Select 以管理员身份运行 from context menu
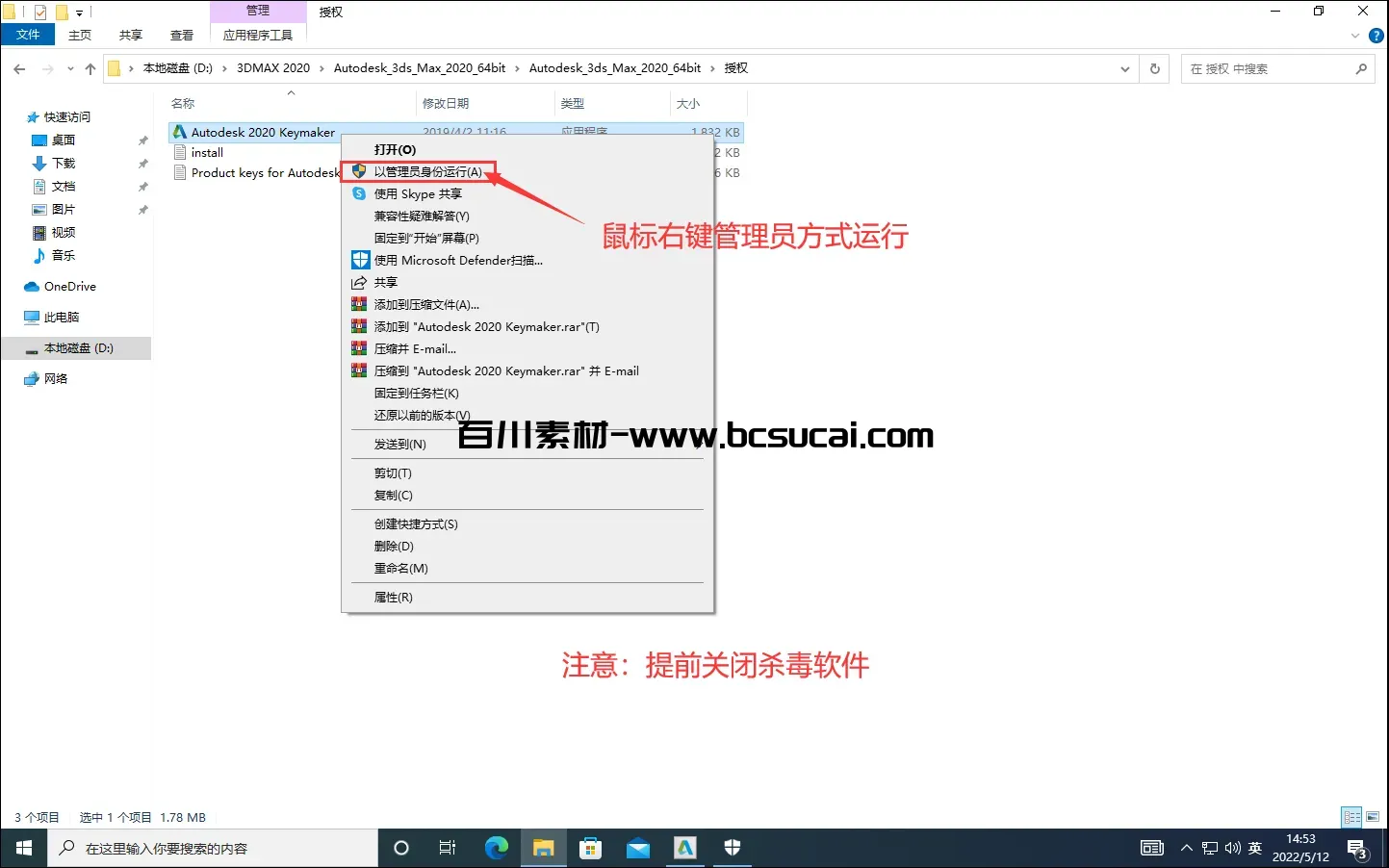Viewport: 1389px width, 868px height. pyautogui.click(x=427, y=172)
